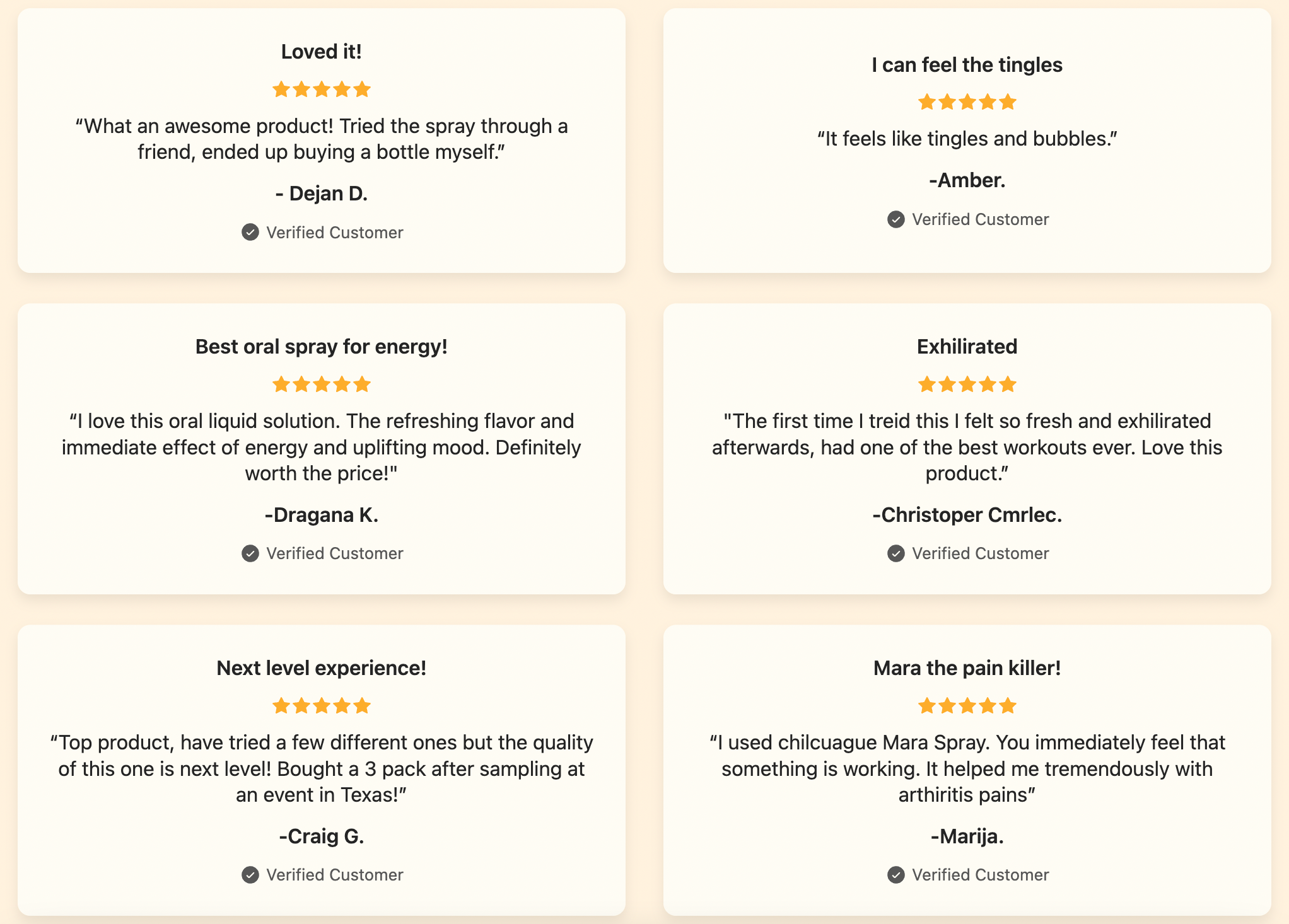
Task: Click the Mara the pain killer! heading
Action: (967, 668)
